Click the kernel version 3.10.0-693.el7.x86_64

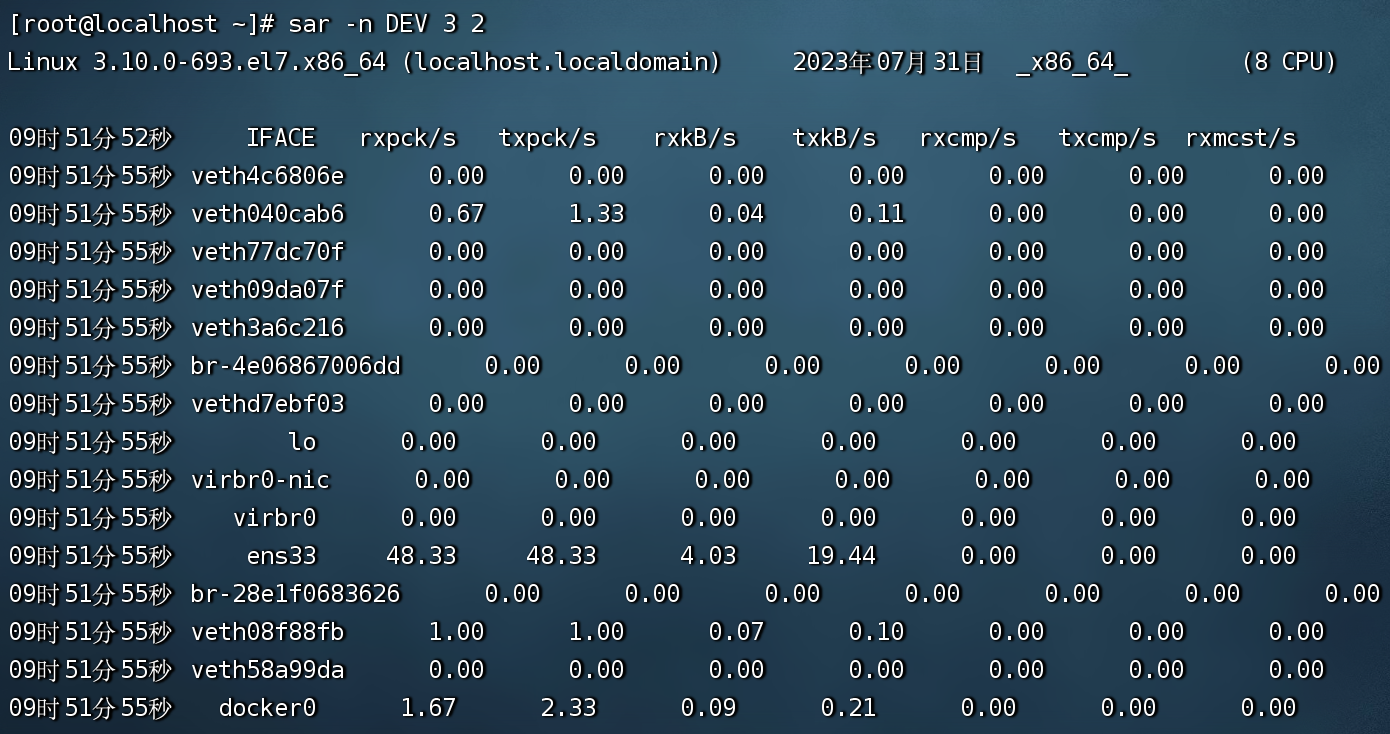[x=239, y=62]
